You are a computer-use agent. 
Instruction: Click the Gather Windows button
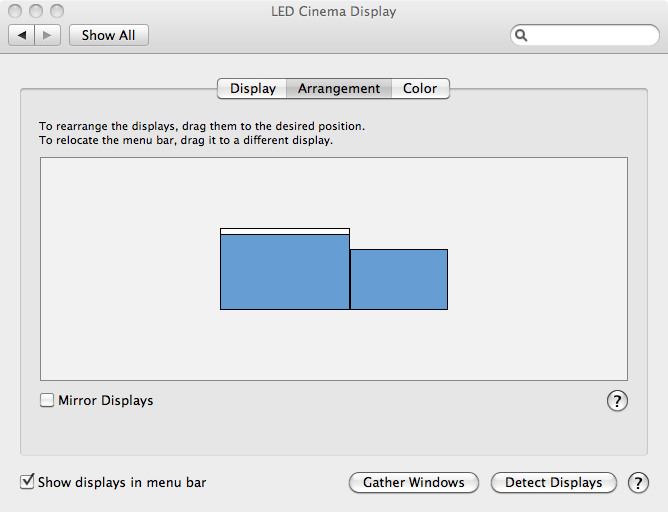point(414,483)
